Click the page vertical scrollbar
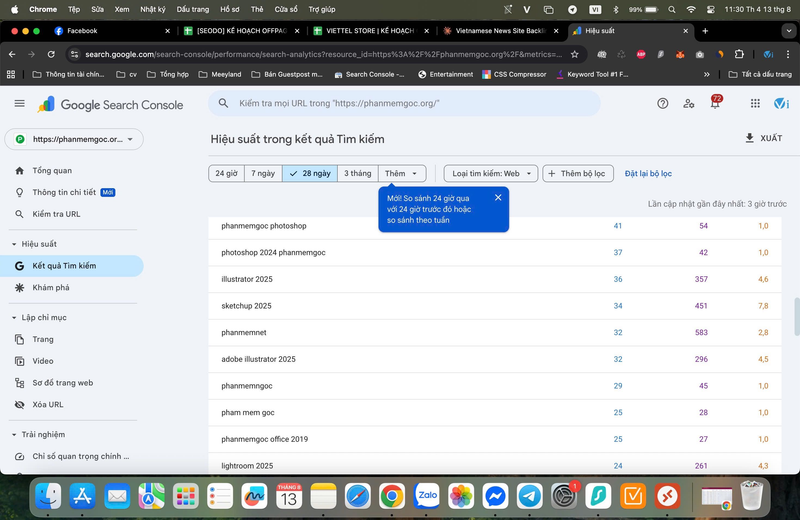 pyautogui.click(x=796, y=316)
